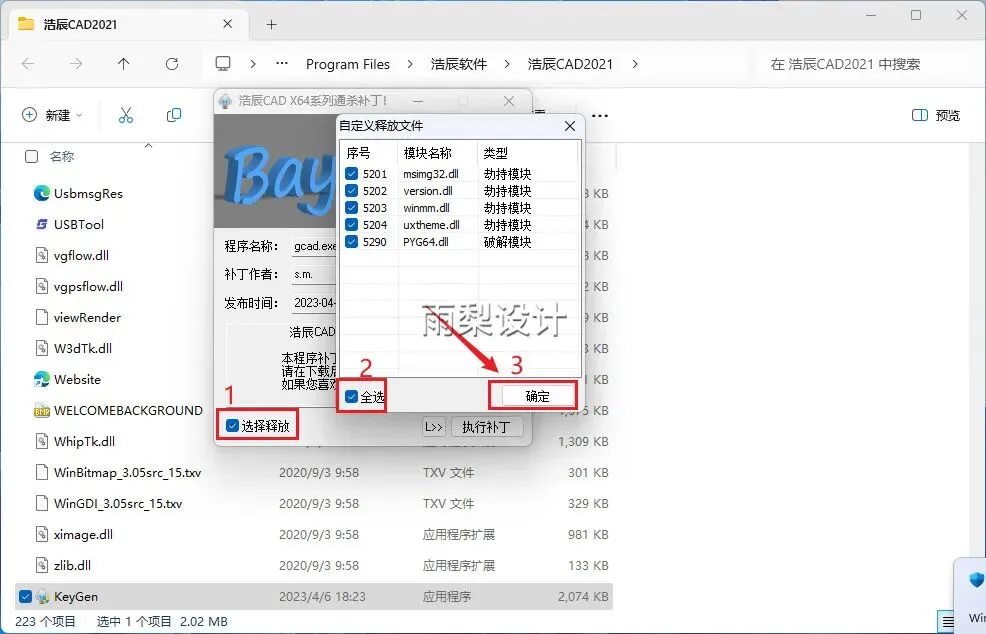Image resolution: width=986 pixels, height=634 pixels.
Task: Open the address bar ellipsis overflow
Action: (x=282, y=64)
